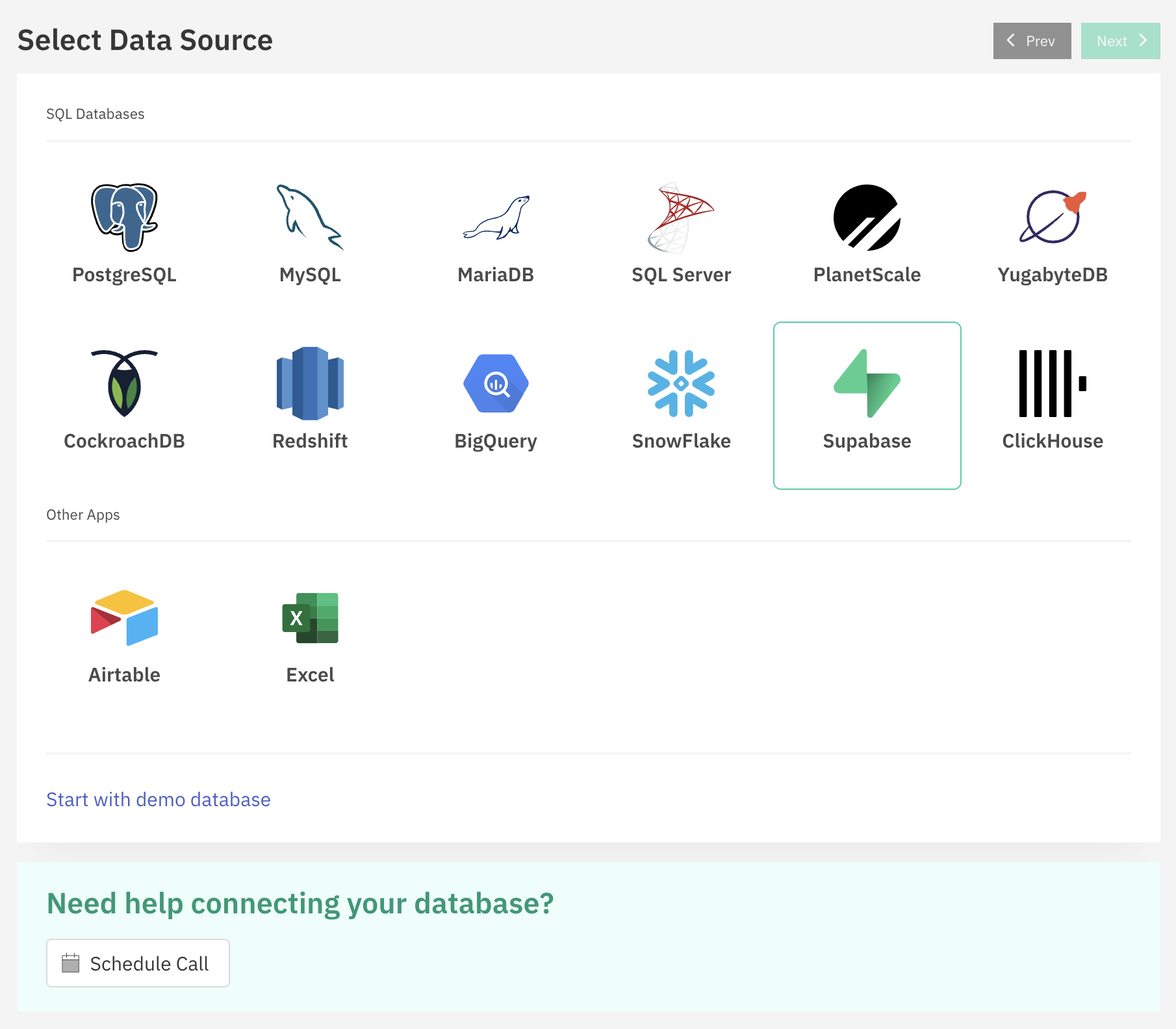Click the SnowFlake label text
Image resolution: width=1176 pixels, height=1029 pixels.
pos(681,441)
